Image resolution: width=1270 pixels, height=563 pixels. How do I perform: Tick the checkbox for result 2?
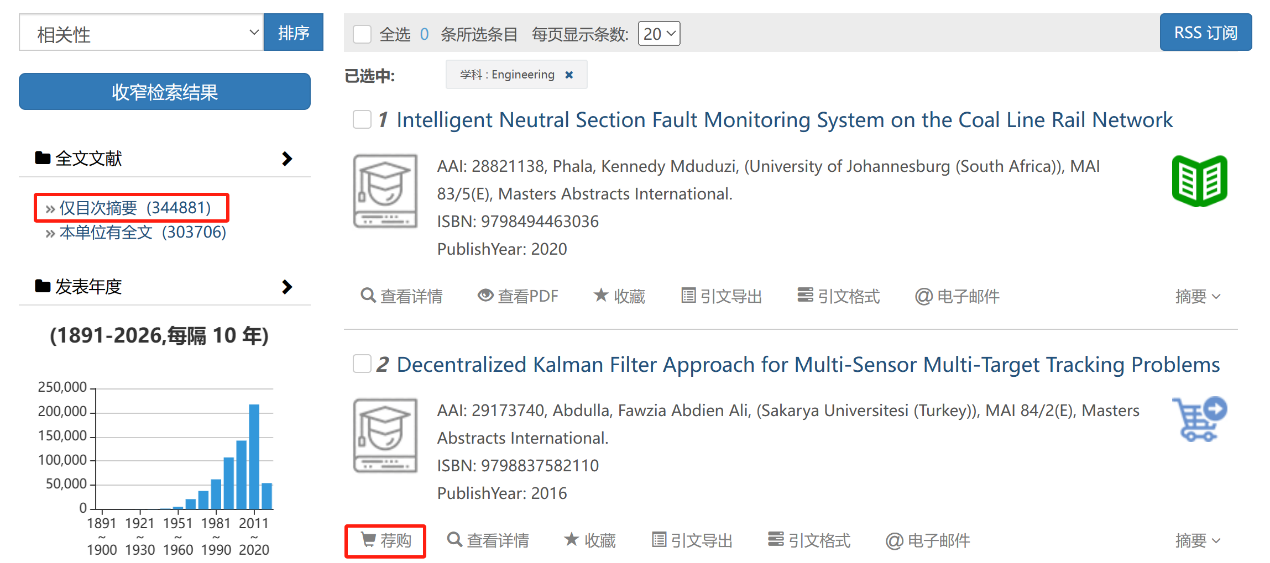click(362, 364)
